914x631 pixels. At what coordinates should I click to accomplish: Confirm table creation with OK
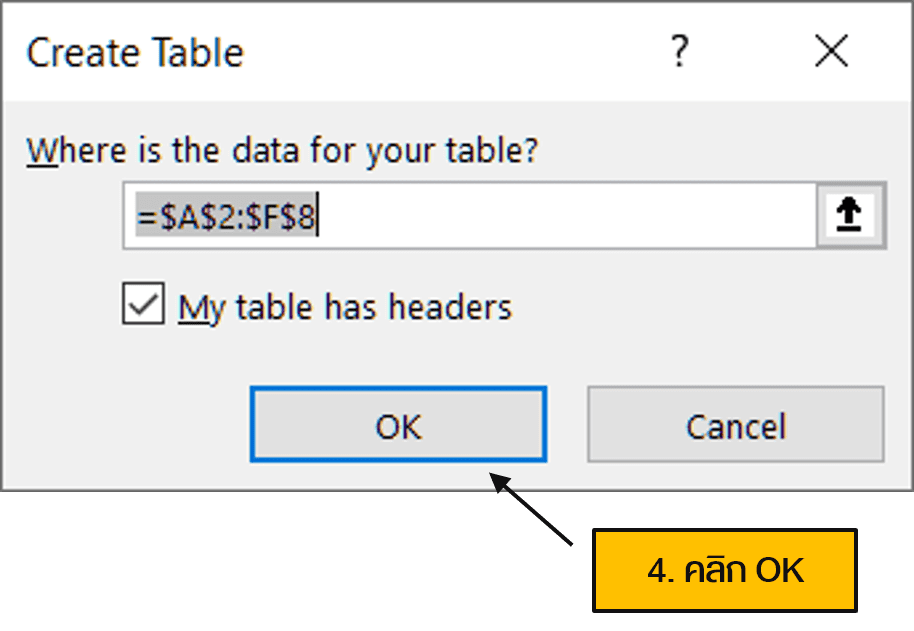click(398, 425)
